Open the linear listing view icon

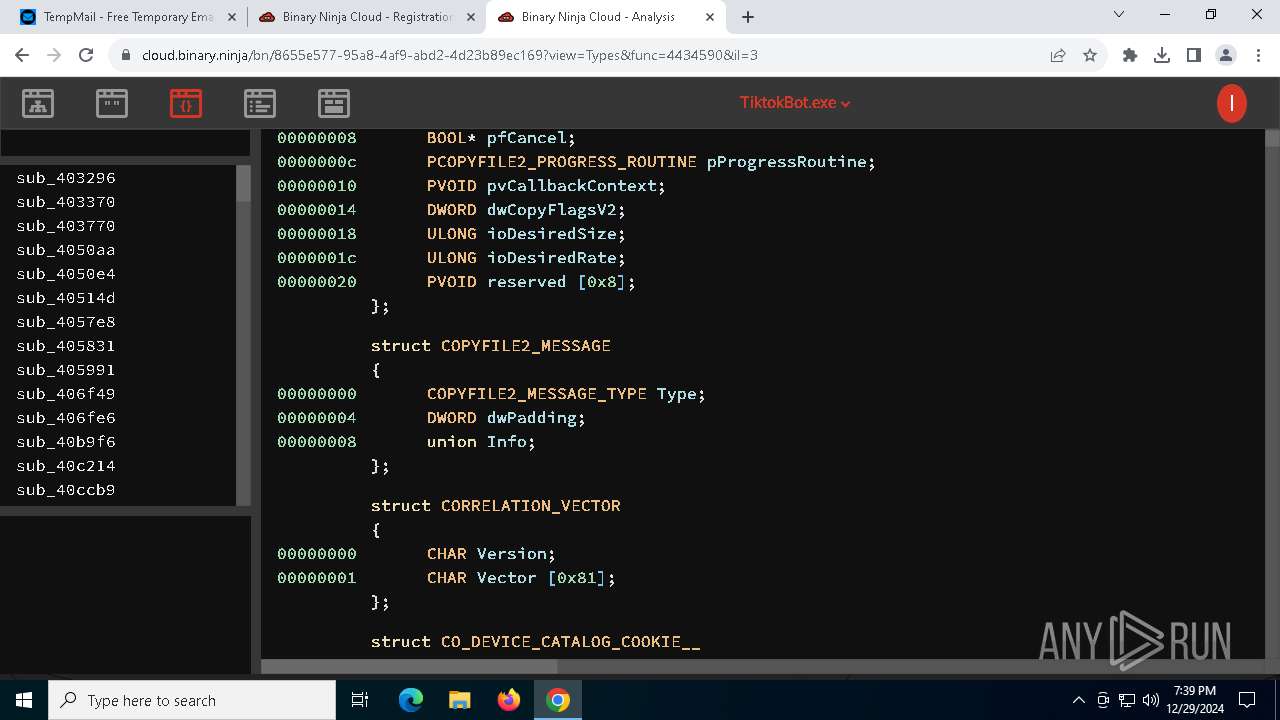tap(260, 103)
